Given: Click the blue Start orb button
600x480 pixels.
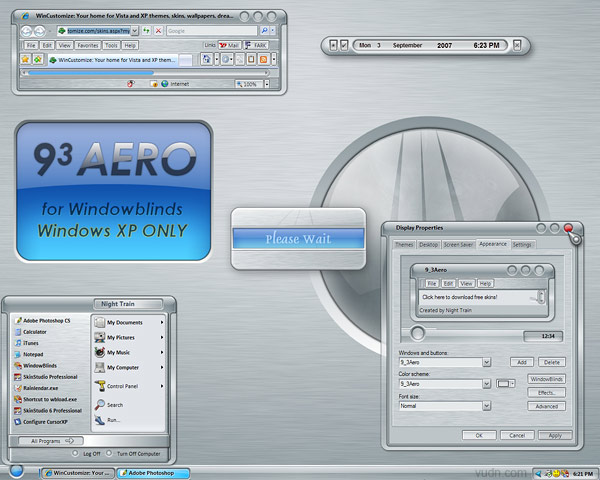Looking at the screenshot, I should (x=16, y=471).
